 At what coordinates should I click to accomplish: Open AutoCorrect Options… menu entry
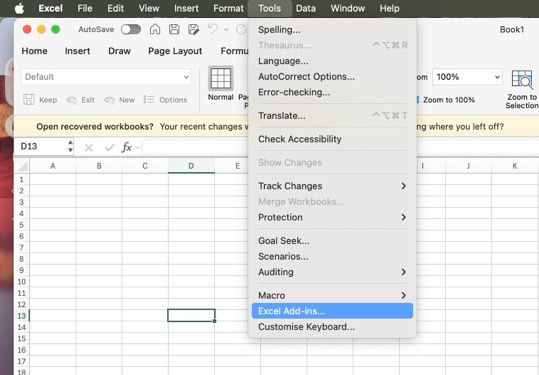pyautogui.click(x=332, y=77)
